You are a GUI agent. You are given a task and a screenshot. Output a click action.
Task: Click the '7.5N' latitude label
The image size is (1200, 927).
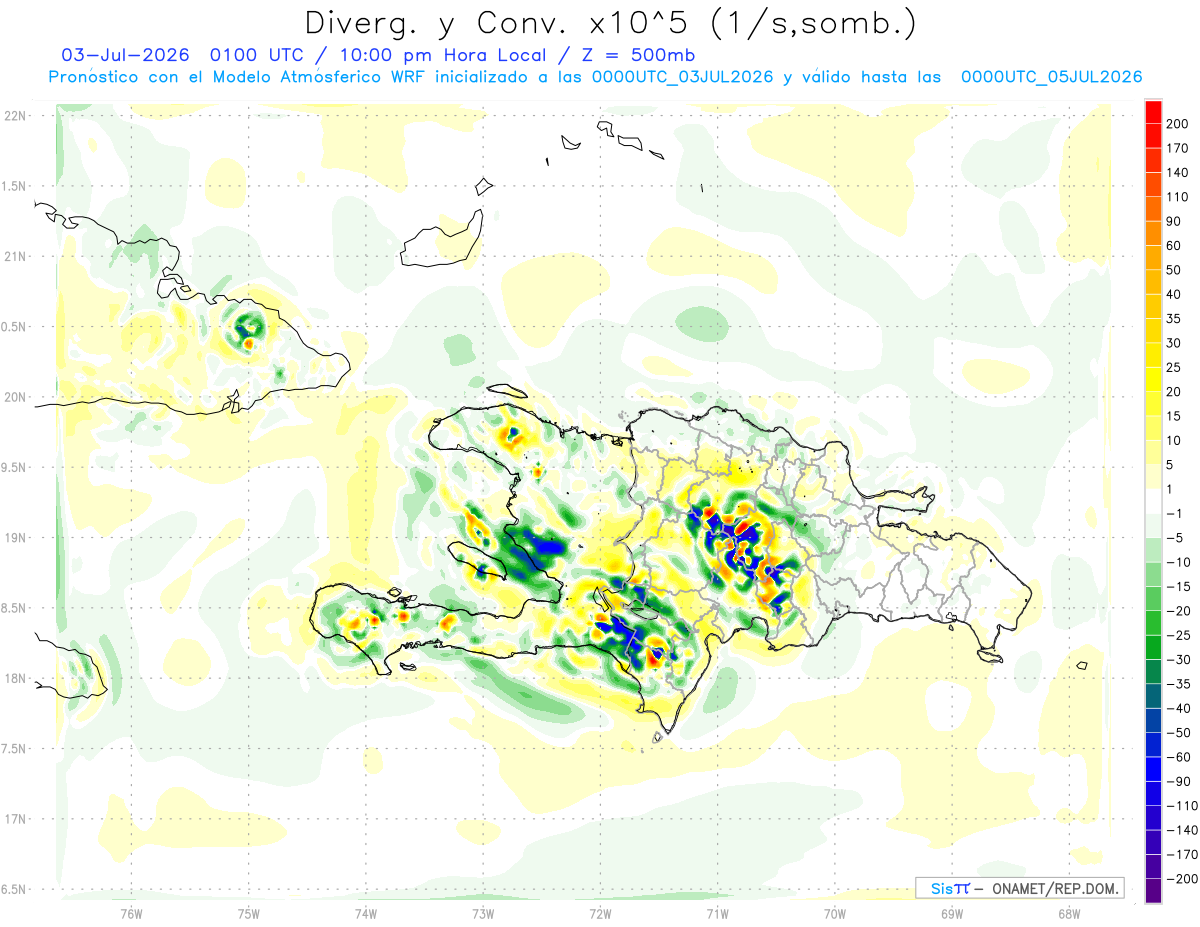coord(14,749)
